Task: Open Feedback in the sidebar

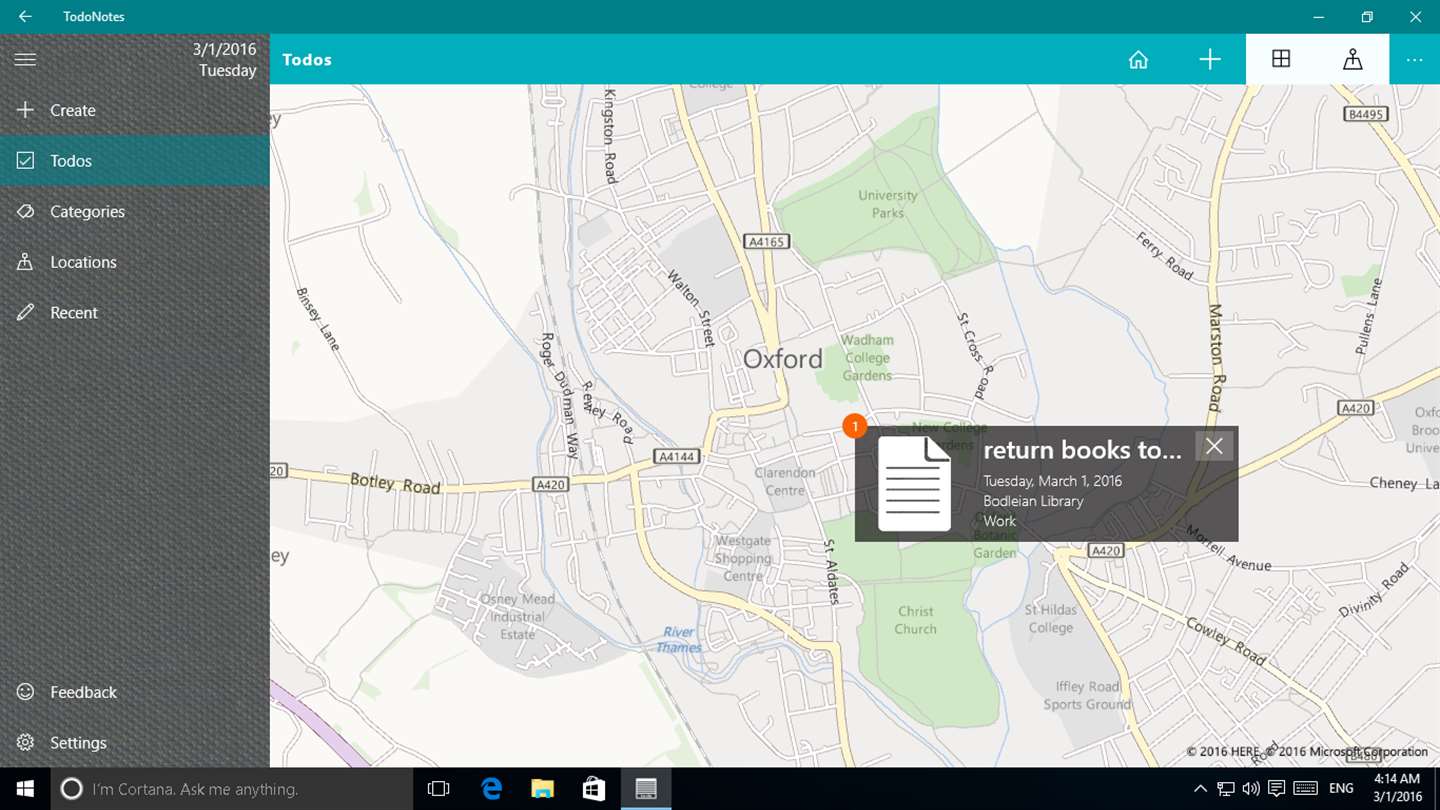Action: pos(135,692)
